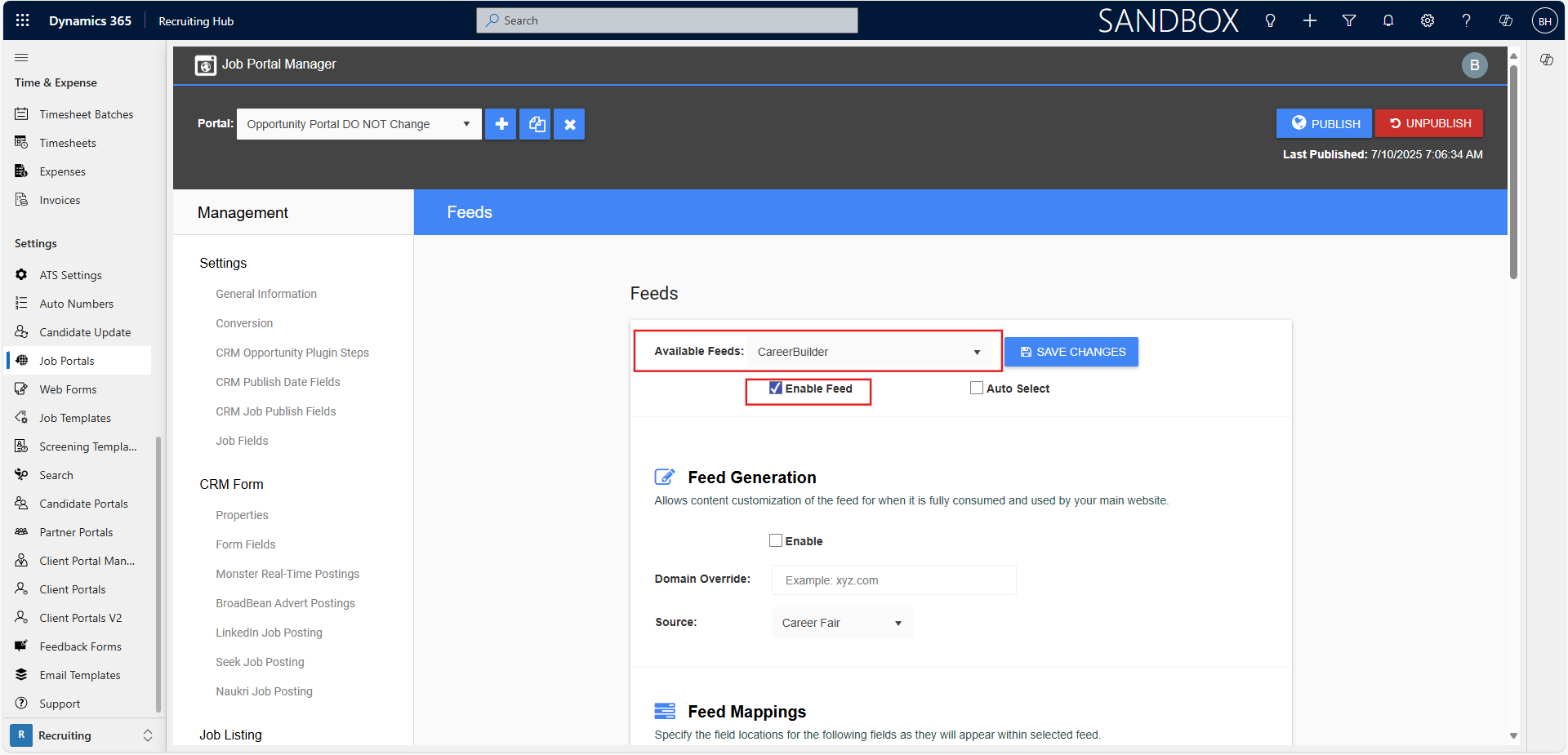This screenshot has width=1568, height=755.
Task: Click the Feed Generation edit icon
Action: pyautogui.click(x=665, y=477)
